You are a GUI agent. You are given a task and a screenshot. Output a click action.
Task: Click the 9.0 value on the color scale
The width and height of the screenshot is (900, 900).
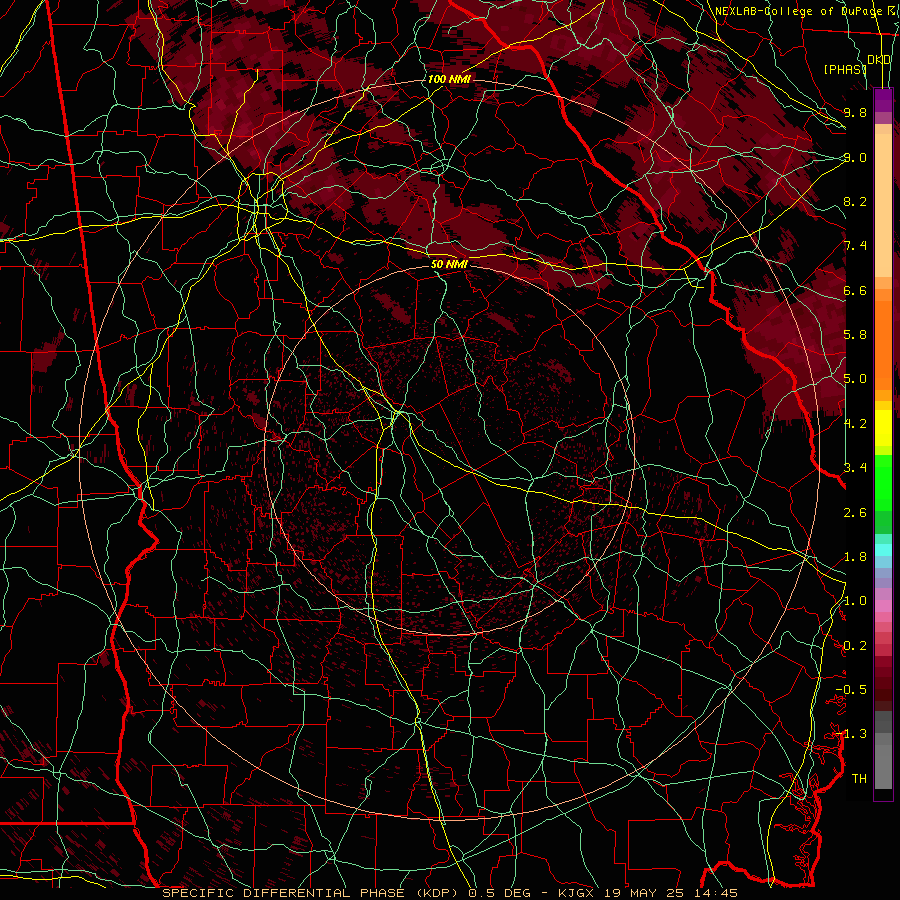(x=855, y=157)
